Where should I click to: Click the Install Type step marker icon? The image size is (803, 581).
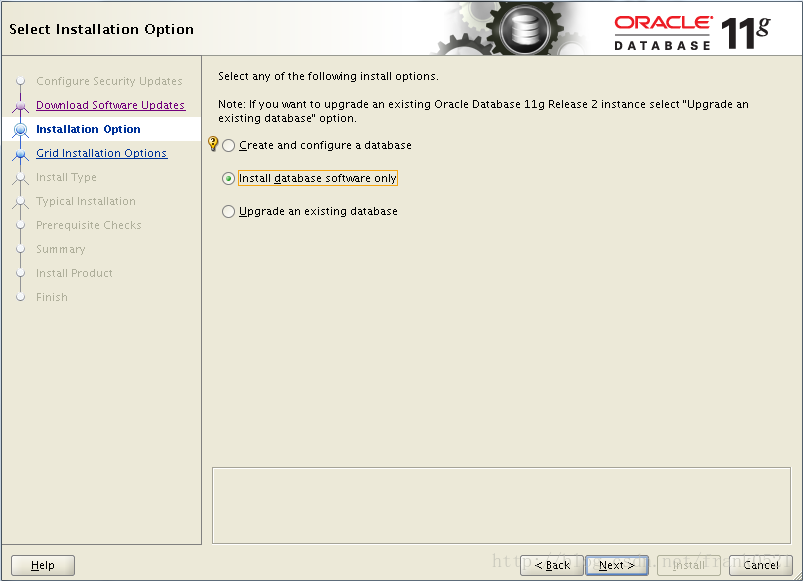(20, 178)
